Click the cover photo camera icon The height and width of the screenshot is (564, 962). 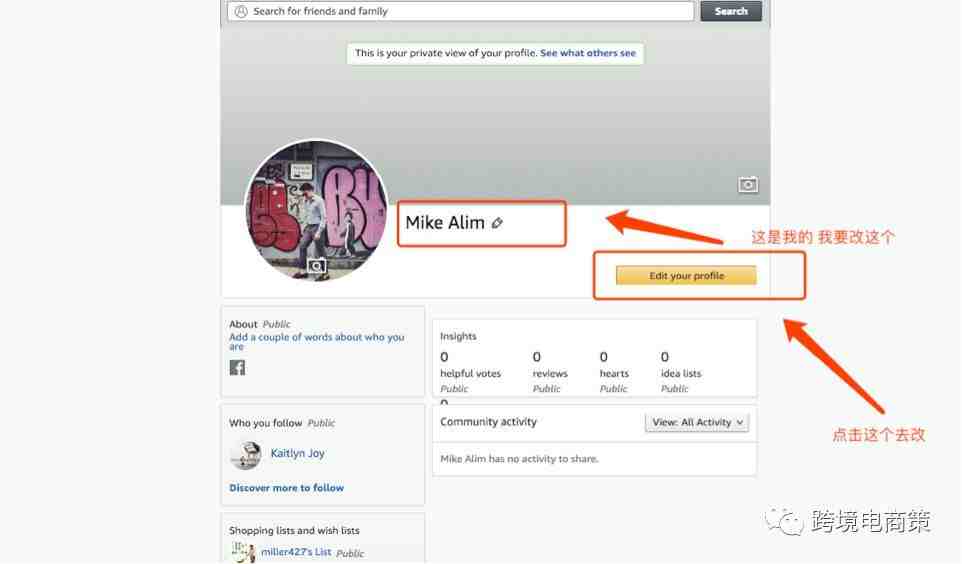(x=747, y=185)
